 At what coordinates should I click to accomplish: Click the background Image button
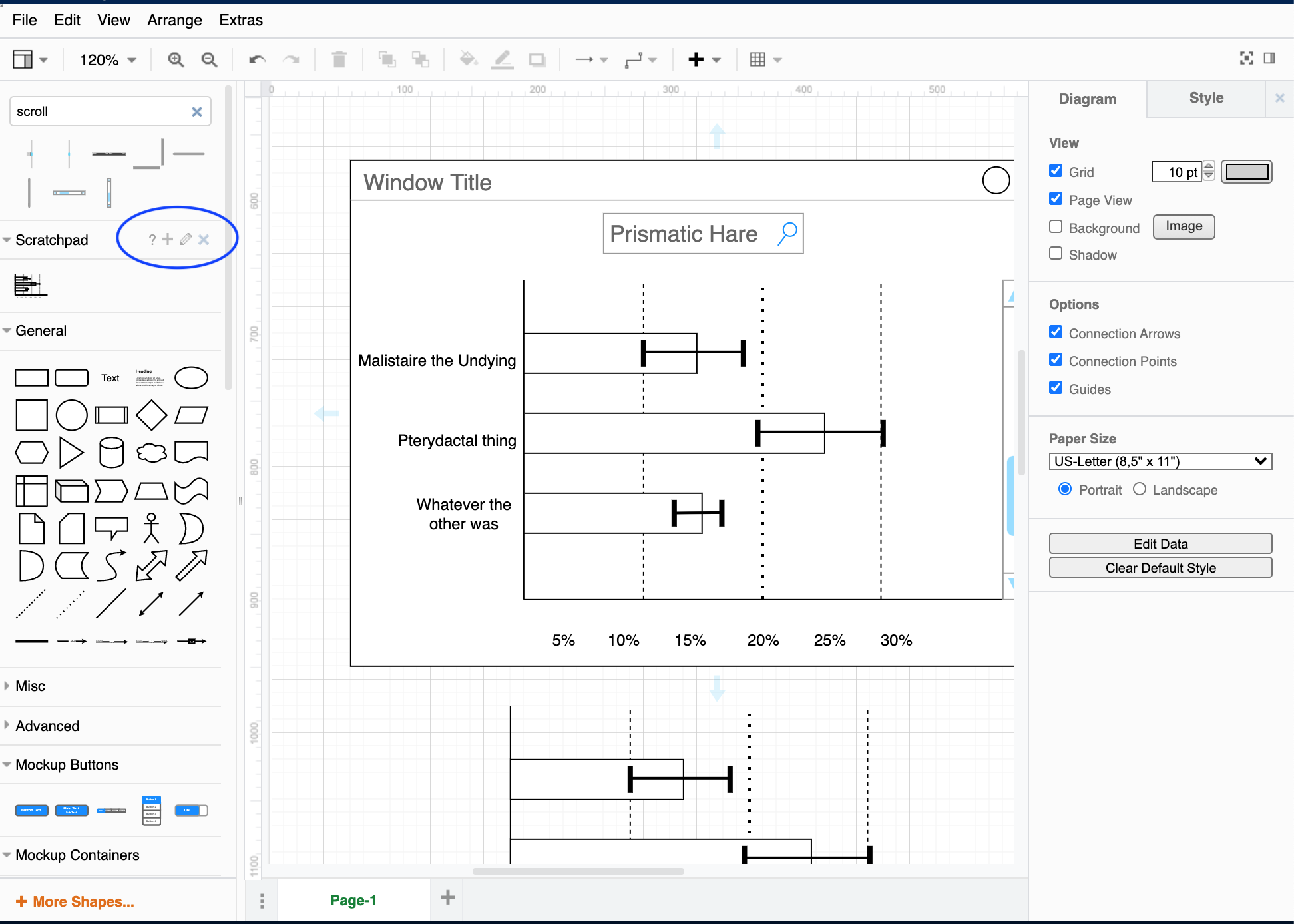coord(1184,226)
